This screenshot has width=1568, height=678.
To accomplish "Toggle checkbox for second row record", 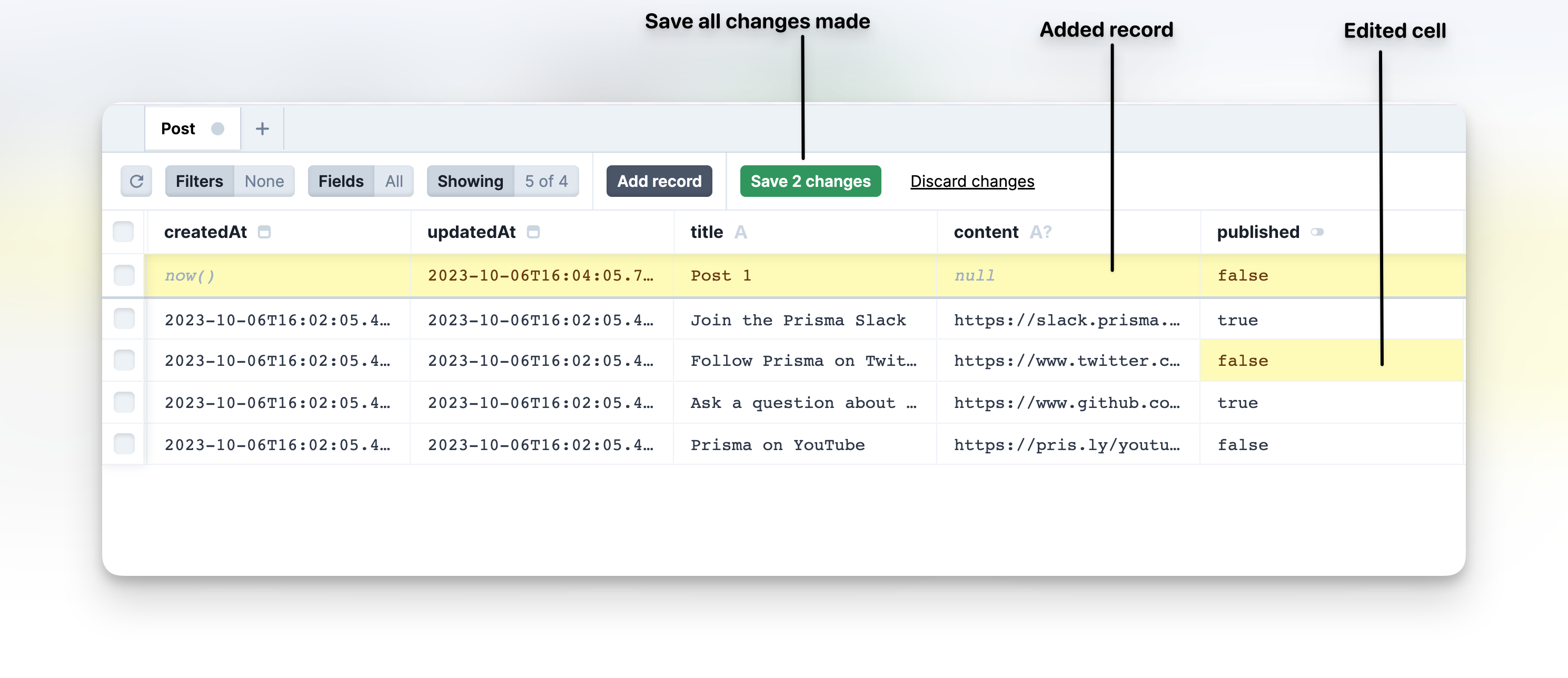I will (125, 319).
